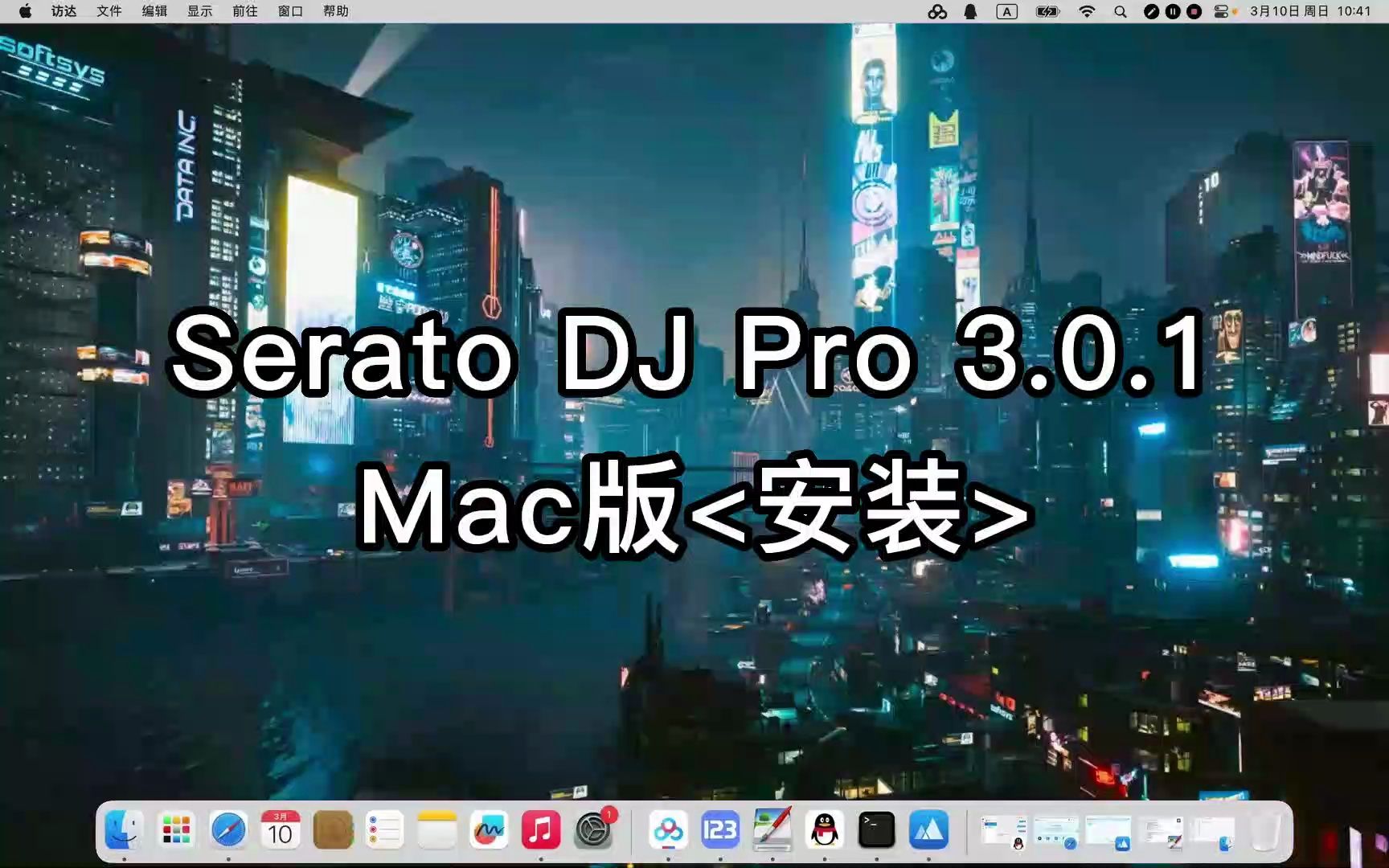
Task: Launch Safari from the Dock
Action: [228, 829]
